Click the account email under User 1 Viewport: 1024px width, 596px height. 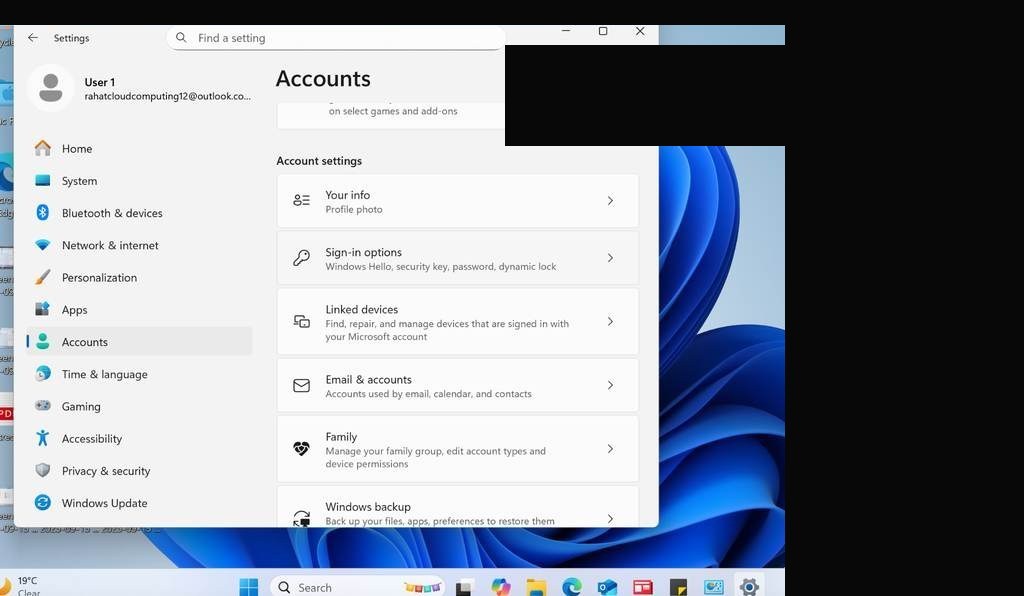167,96
